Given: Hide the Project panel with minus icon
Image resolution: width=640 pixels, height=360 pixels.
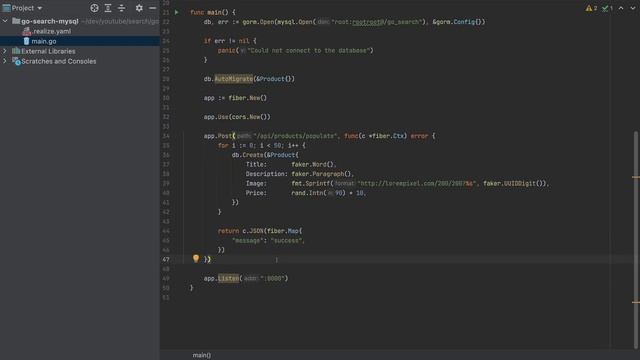Looking at the screenshot, I should click(152, 8).
